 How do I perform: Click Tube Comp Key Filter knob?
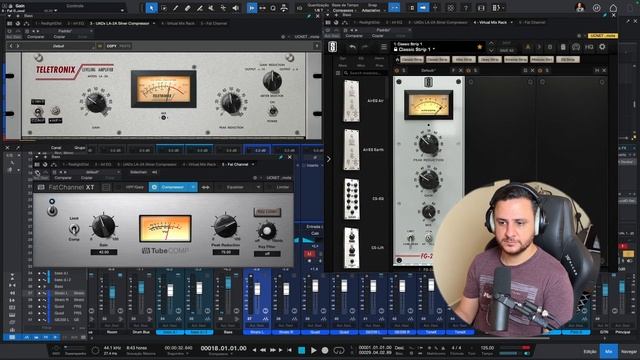267,231
